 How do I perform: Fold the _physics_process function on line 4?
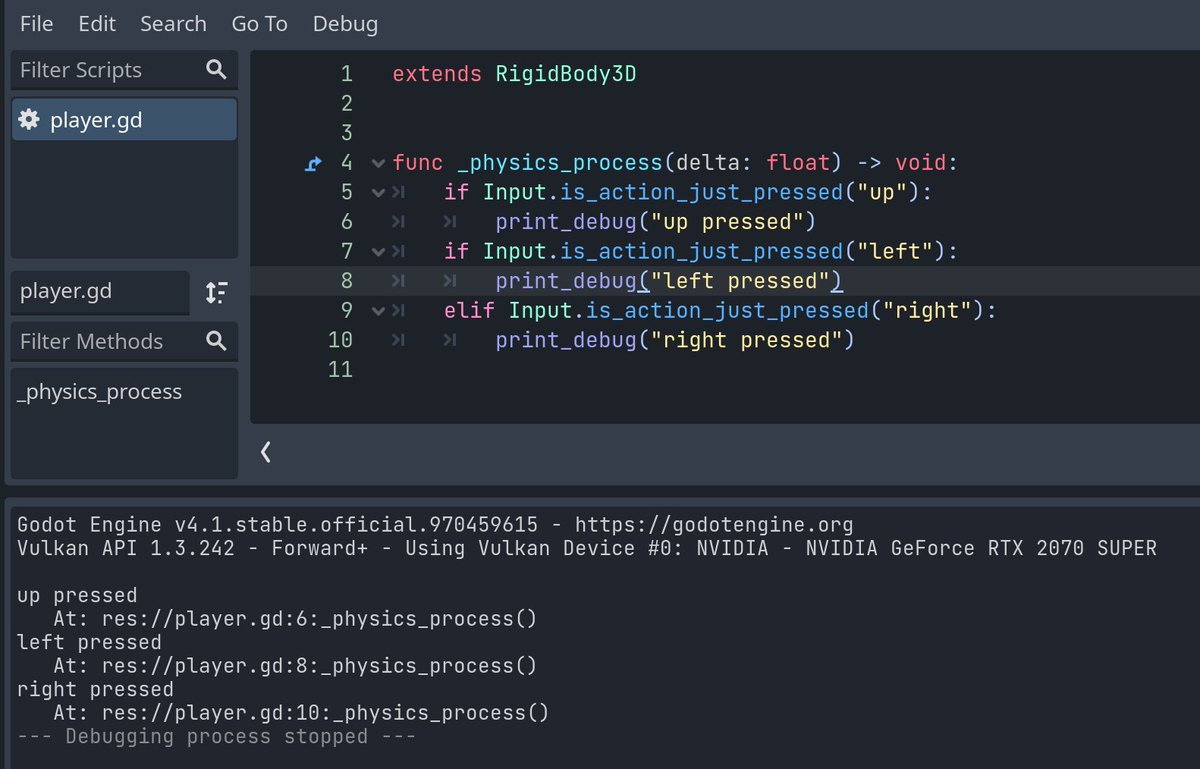pos(377,162)
